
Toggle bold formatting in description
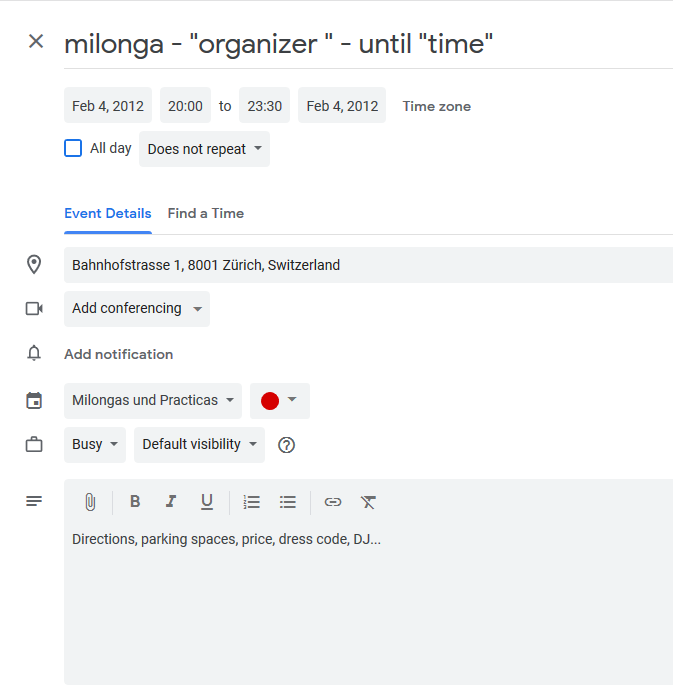click(135, 502)
